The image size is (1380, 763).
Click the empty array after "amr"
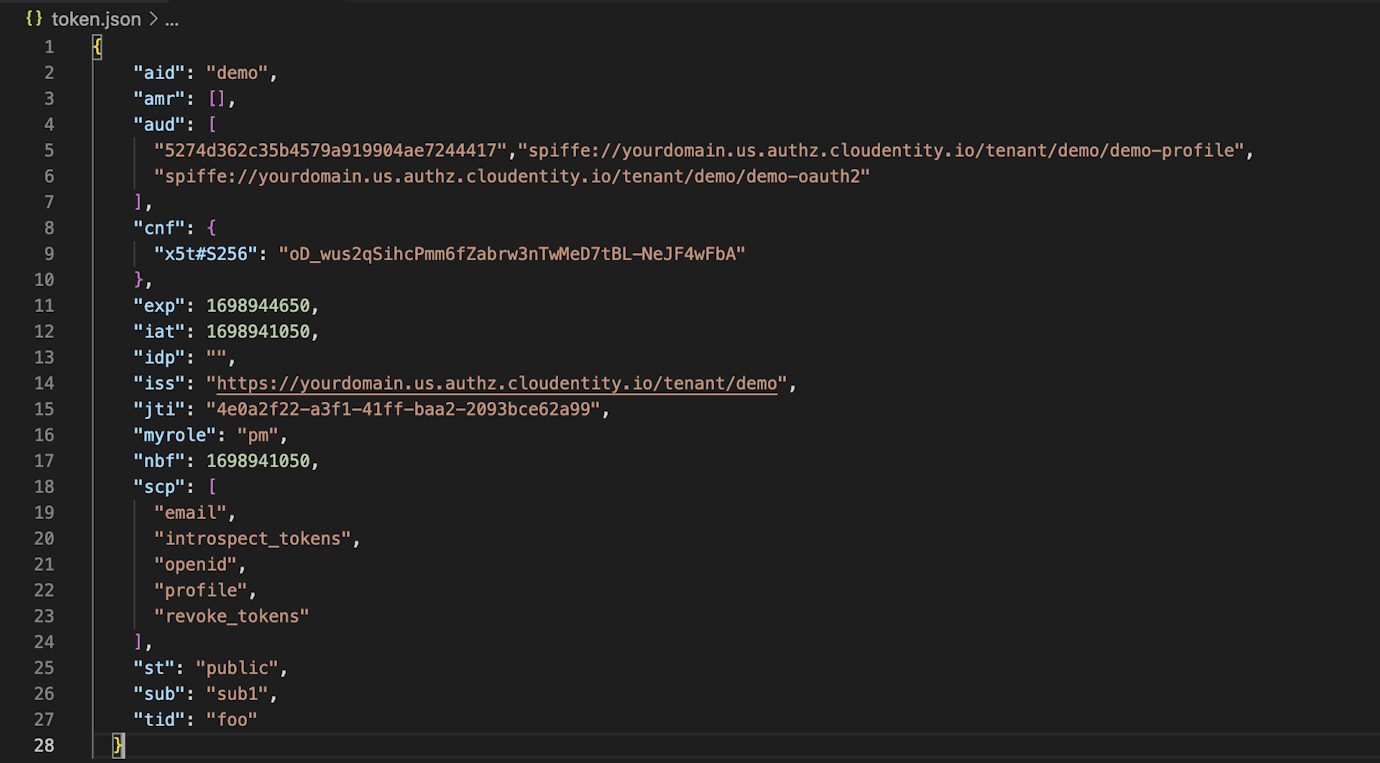click(x=222, y=98)
